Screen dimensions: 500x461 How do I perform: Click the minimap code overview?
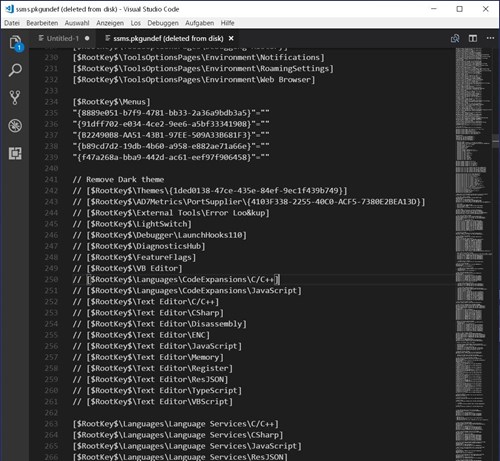[473, 253]
